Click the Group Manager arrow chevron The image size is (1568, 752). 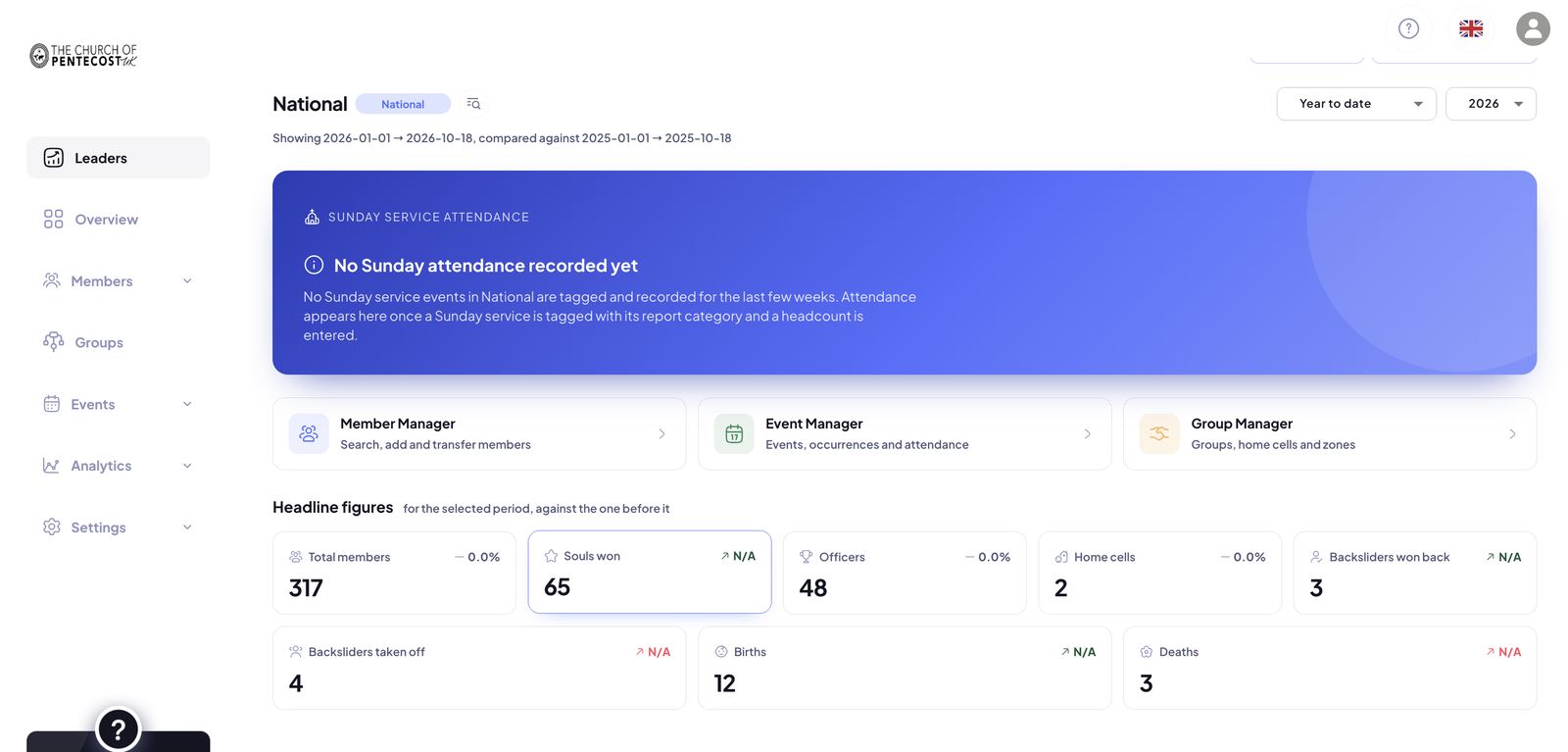tap(1512, 433)
